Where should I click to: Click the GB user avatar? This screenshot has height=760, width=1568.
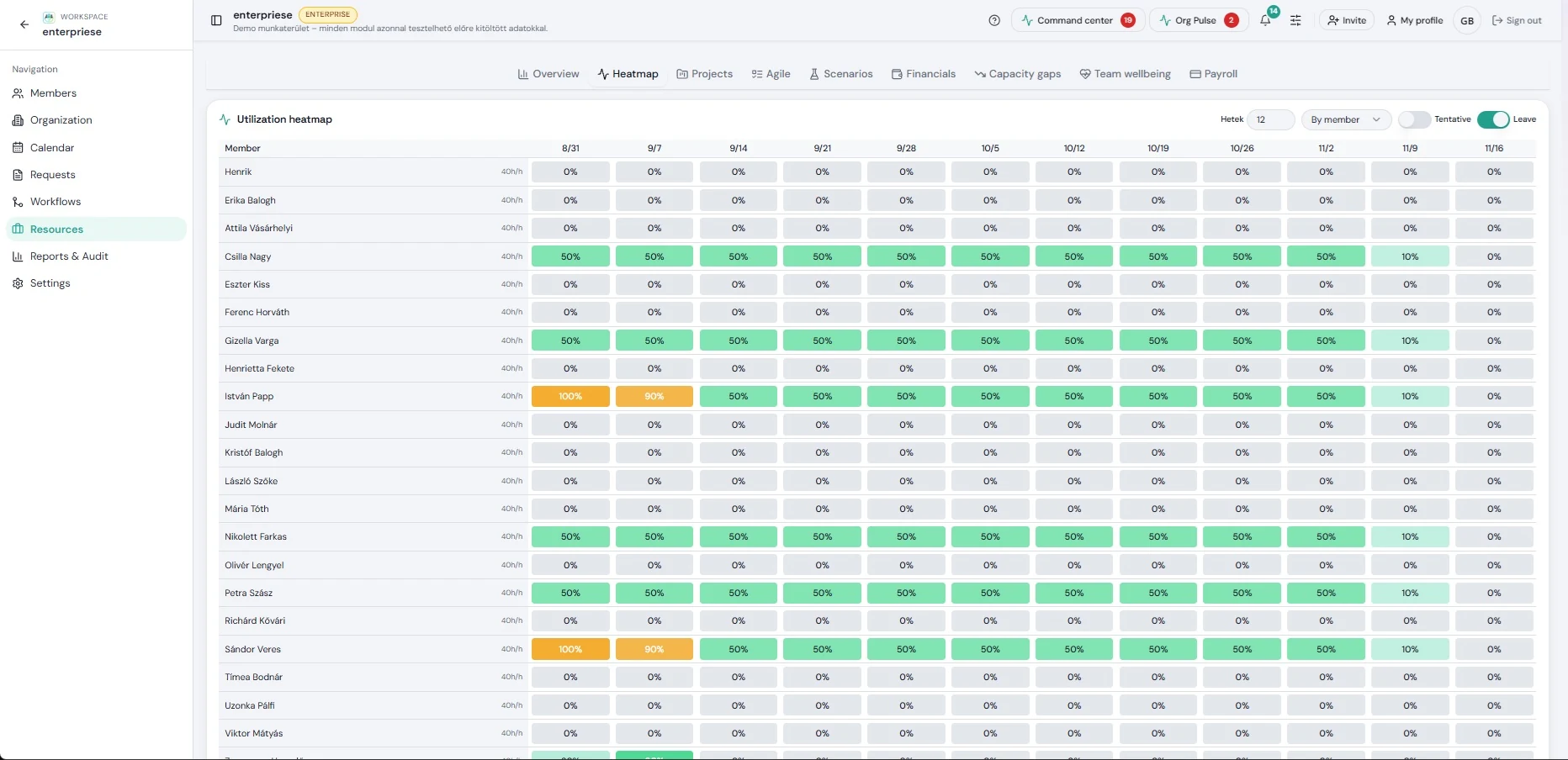point(1467,20)
